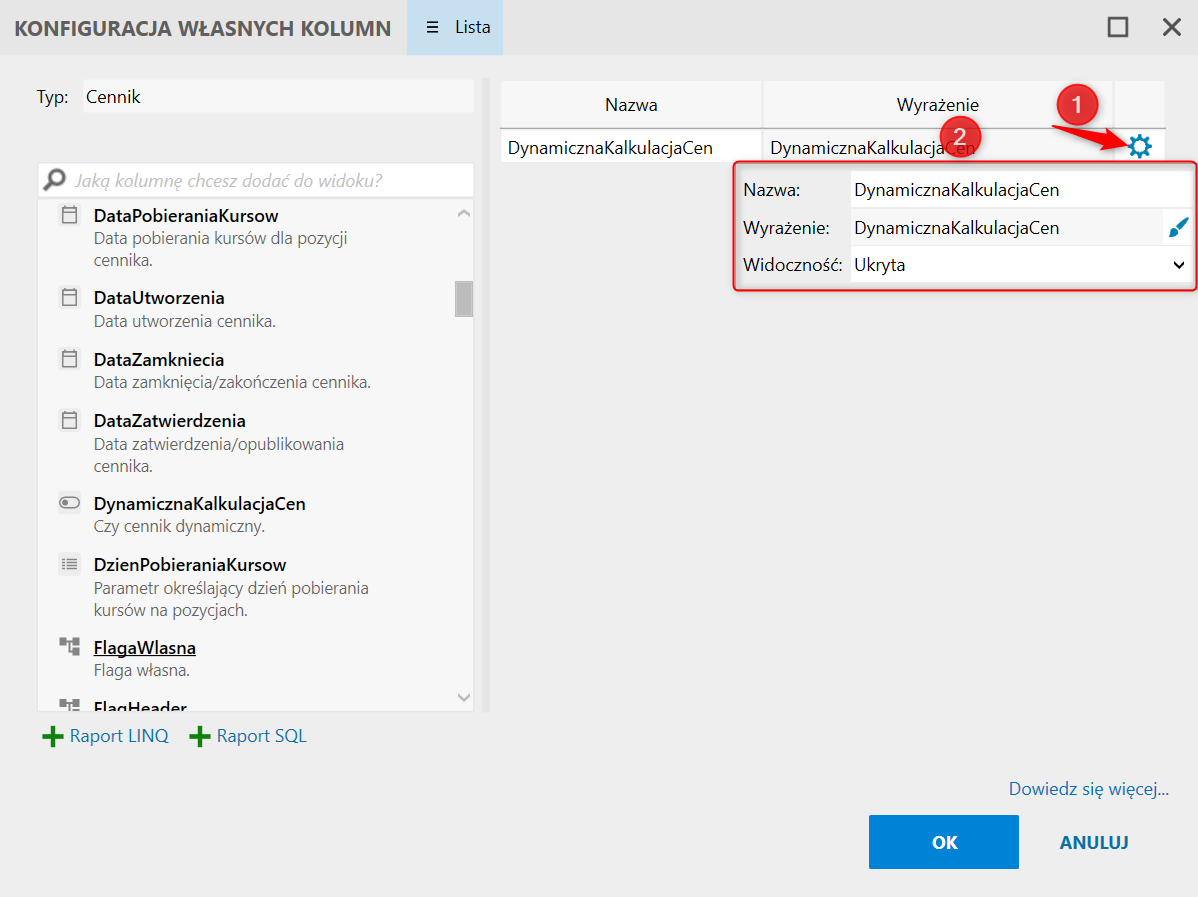Image resolution: width=1198 pixels, height=897 pixels.
Task: Switch to the Lista tab
Action: [455, 27]
